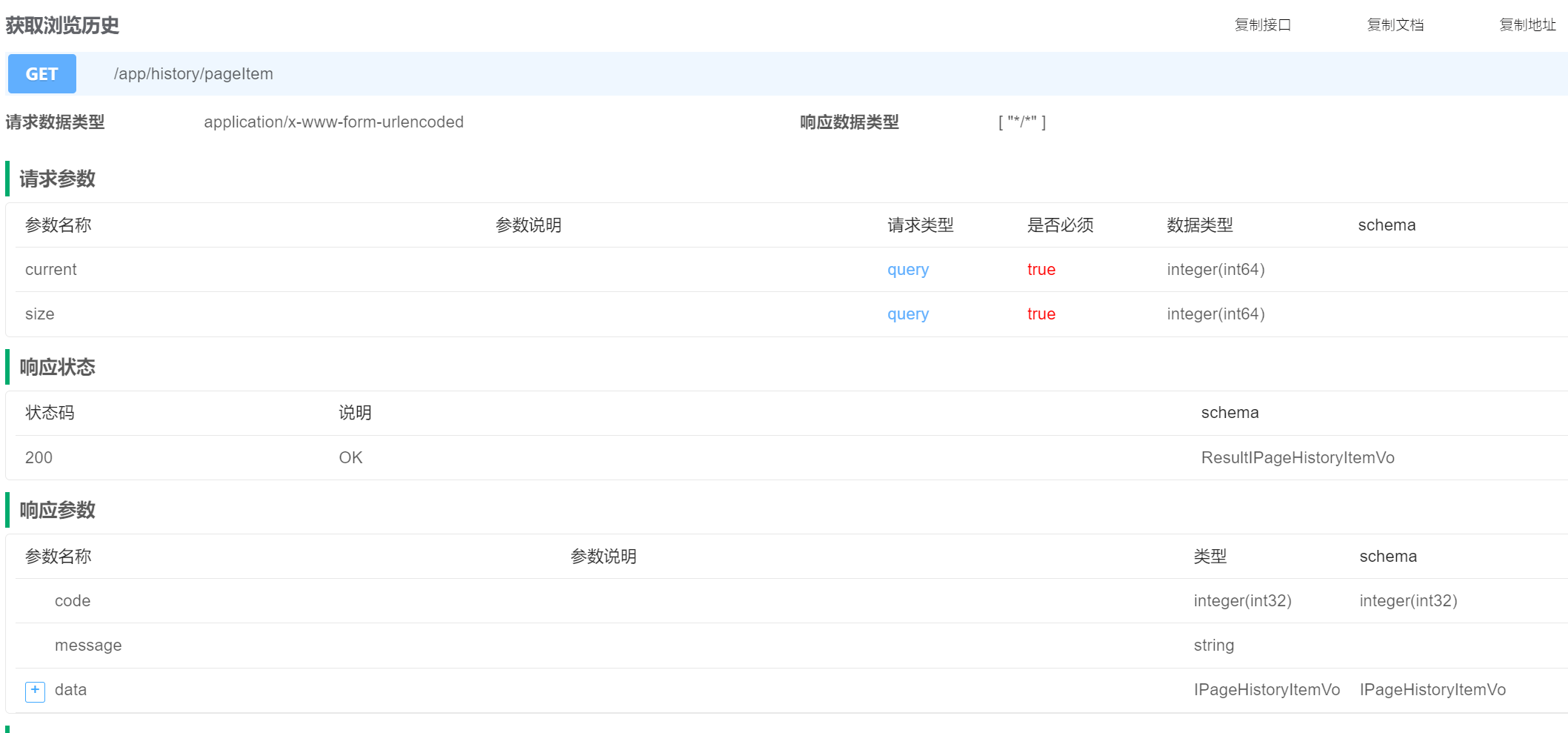Click the schema ResultIPageHistoryItemVo
Screen dimensions: 1568x733
(1298, 457)
